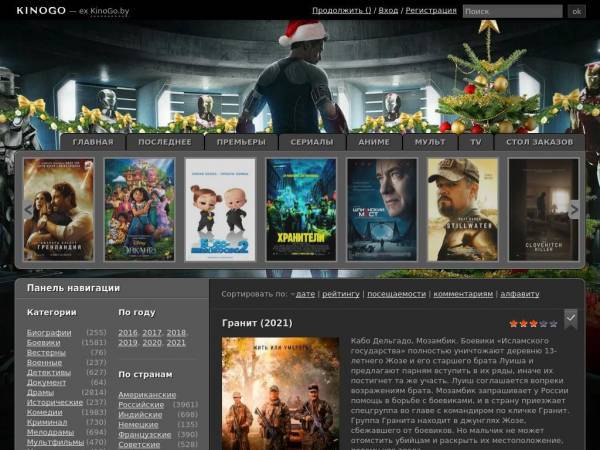Open the Детективы category

click(49, 373)
